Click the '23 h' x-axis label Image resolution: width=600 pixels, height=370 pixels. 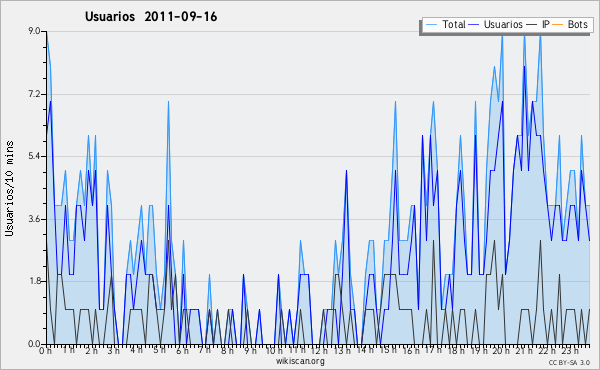[x=570, y=350]
